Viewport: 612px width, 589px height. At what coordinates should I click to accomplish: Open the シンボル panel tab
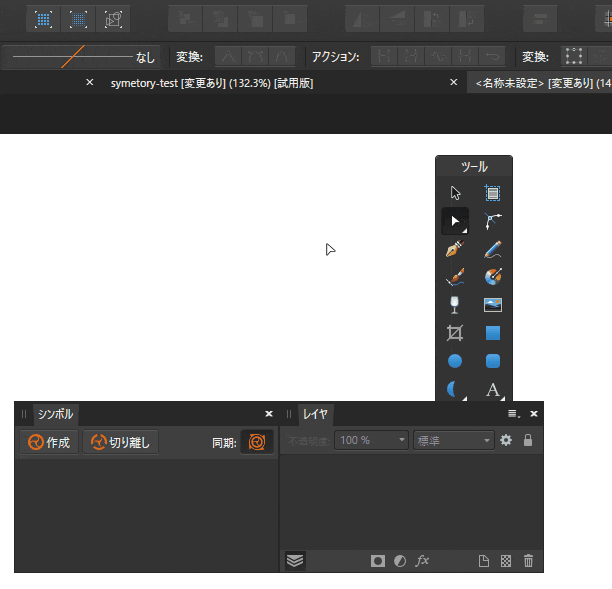point(55,414)
